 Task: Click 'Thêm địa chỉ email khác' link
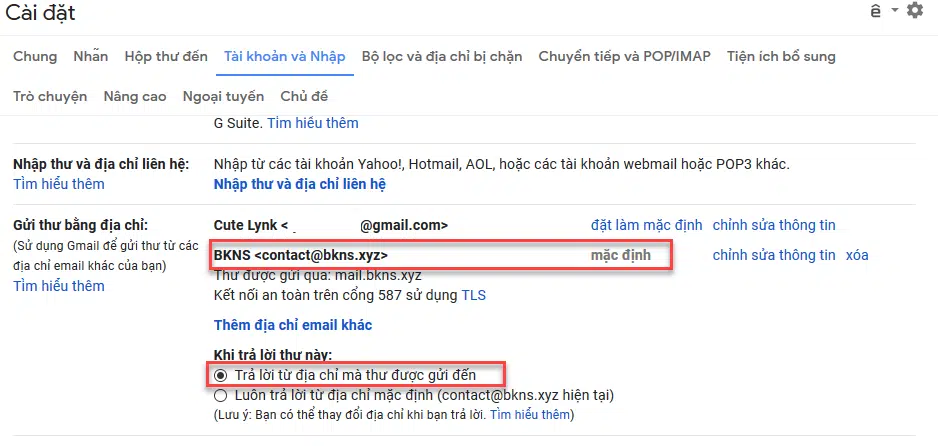coord(293,325)
